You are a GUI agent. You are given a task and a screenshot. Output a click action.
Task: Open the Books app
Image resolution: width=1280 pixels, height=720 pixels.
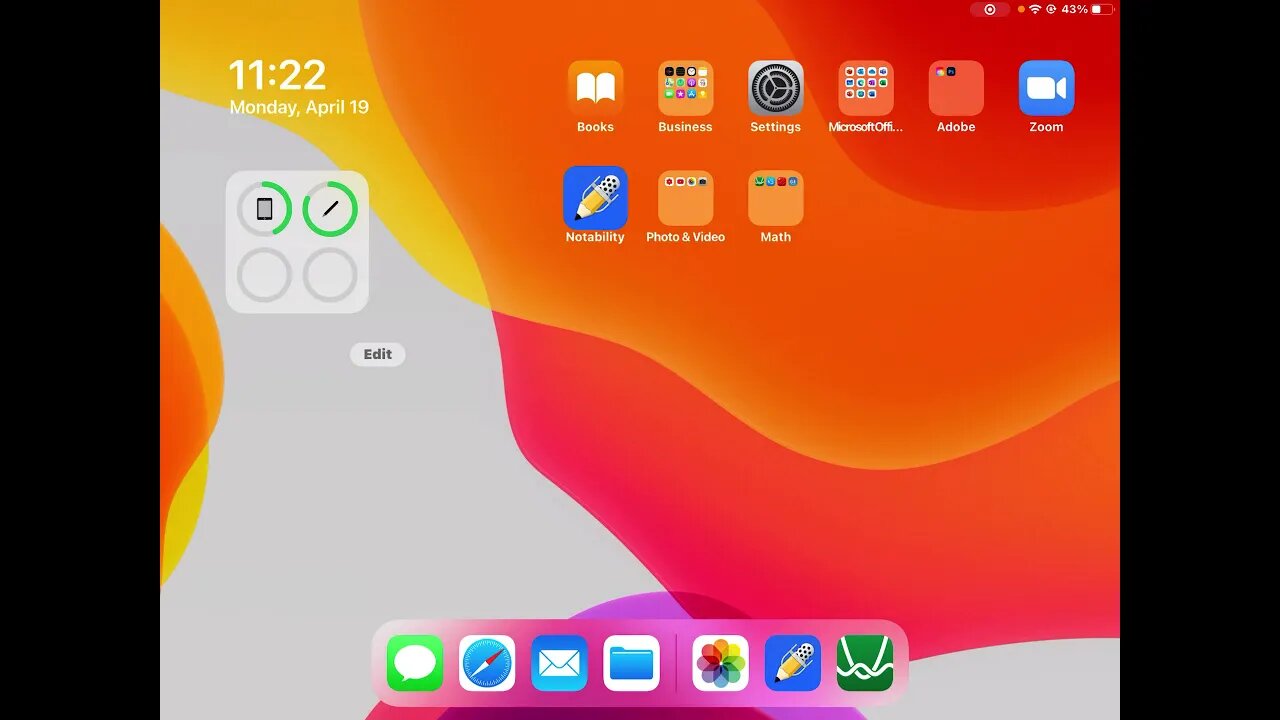click(595, 88)
